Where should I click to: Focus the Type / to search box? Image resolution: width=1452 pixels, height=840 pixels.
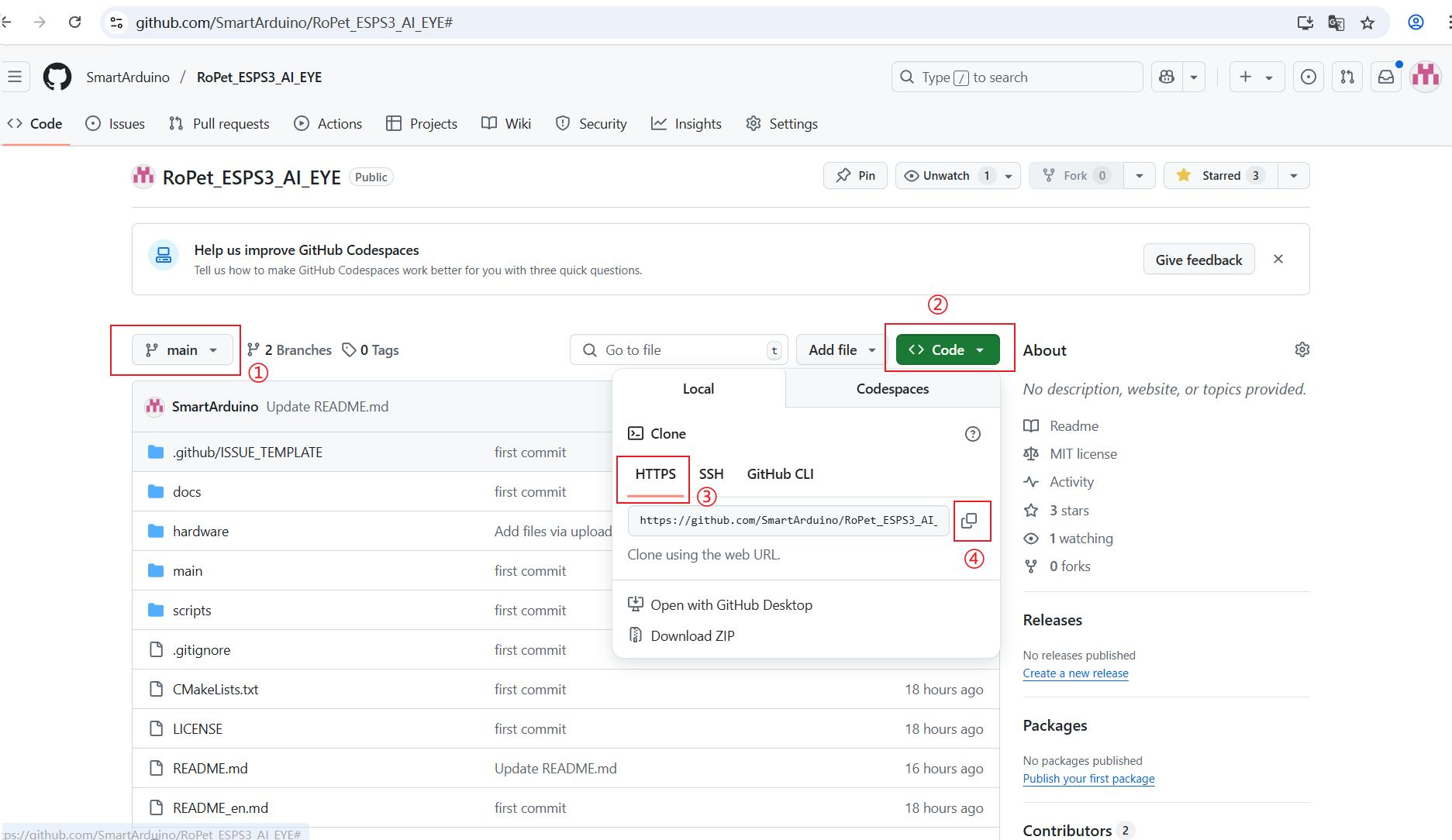1017,77
